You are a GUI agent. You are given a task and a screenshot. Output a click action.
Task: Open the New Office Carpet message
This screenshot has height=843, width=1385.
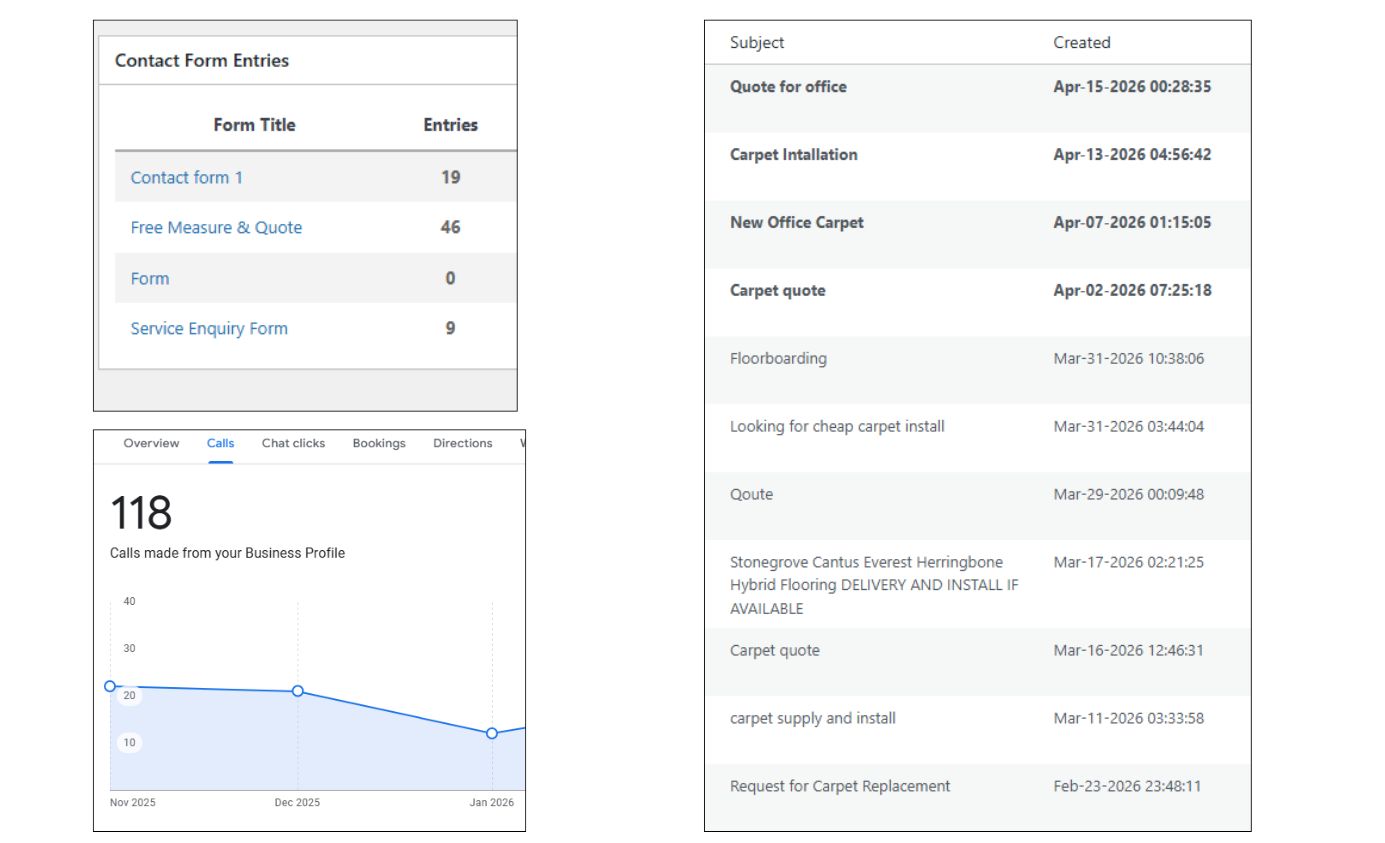pos(796,223)
